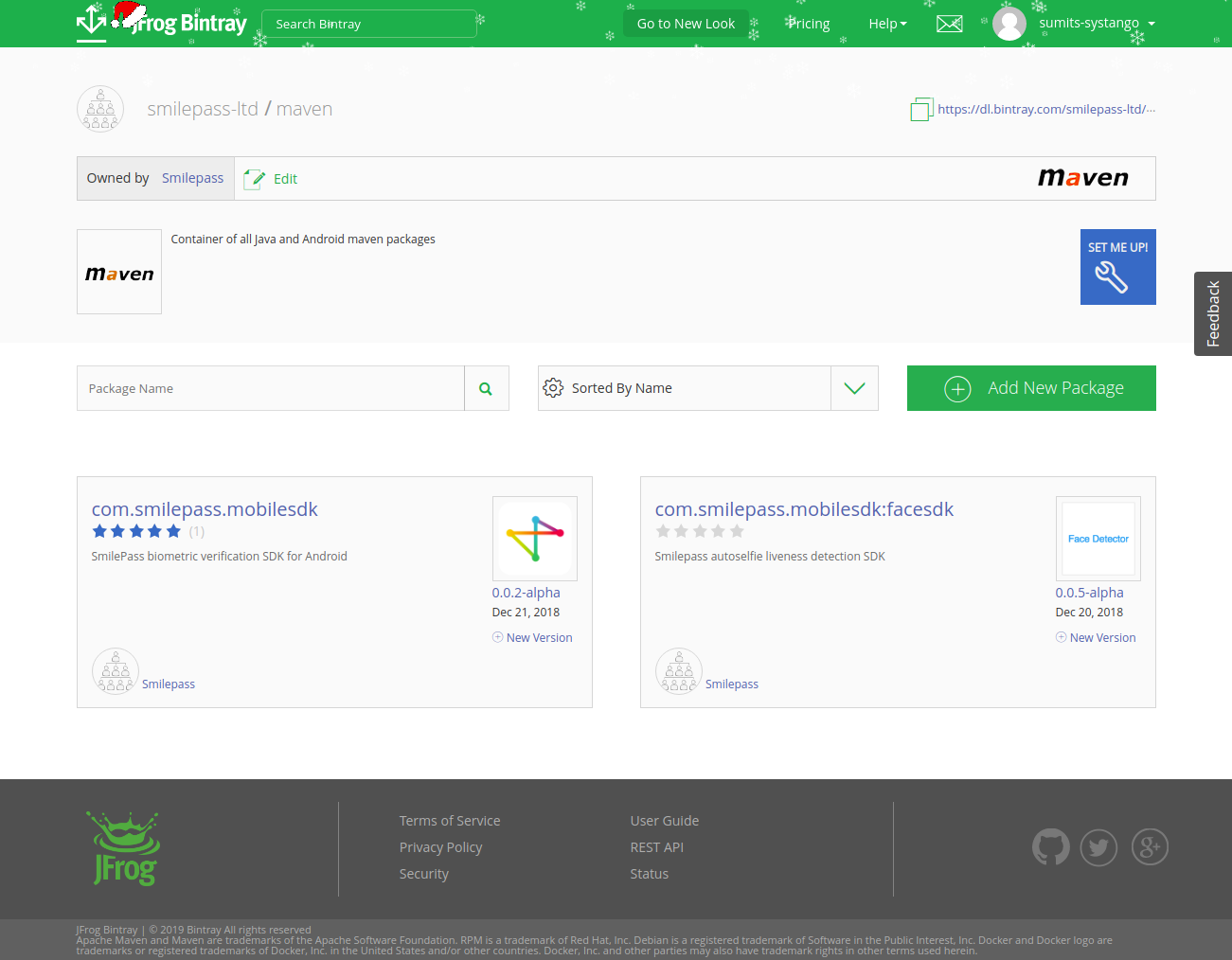1232x960 pixels.
Task: Click the smilepass-ltd breadcrumb link
Action: (x=203, y=109)
